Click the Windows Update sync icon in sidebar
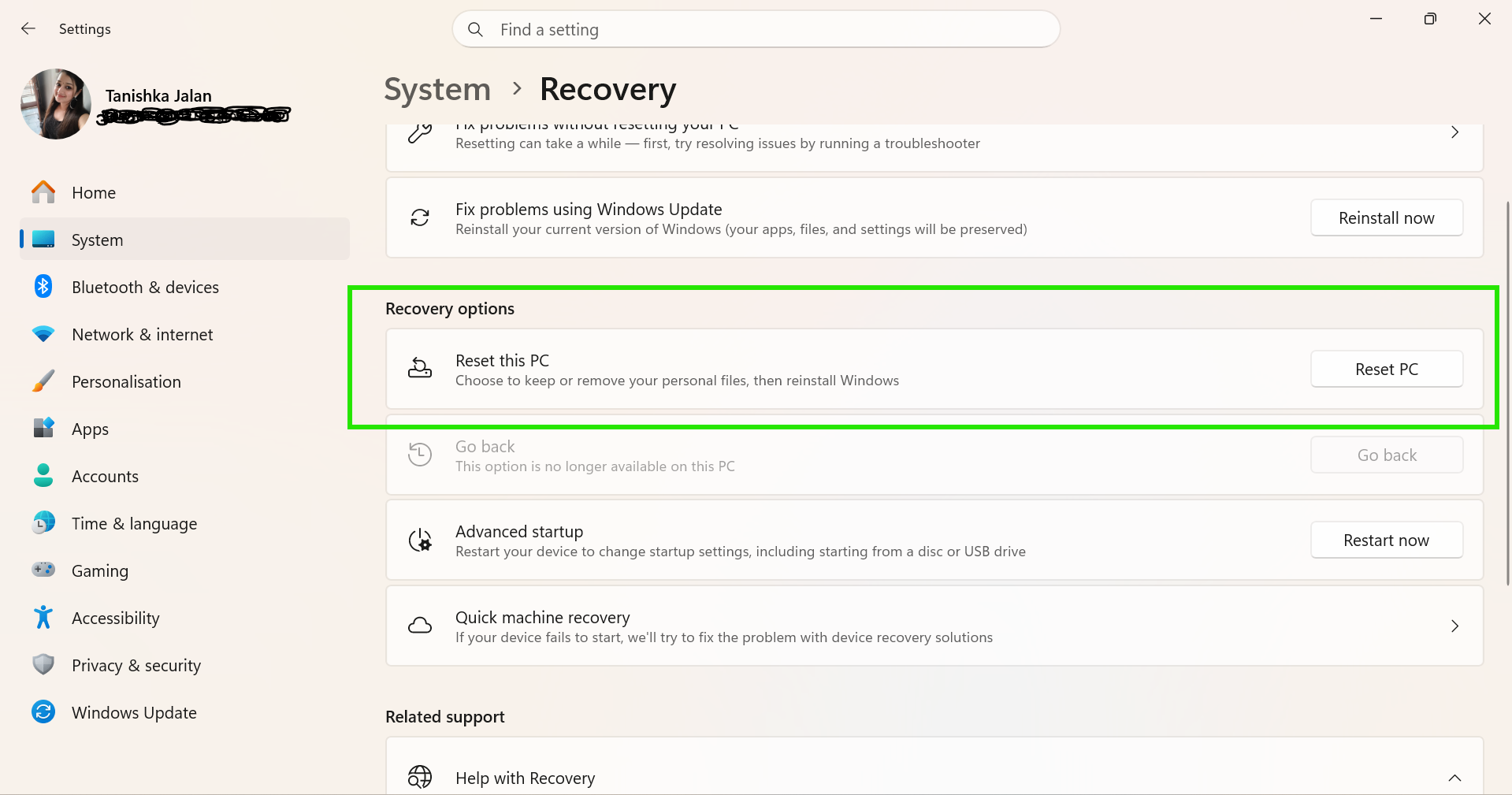 pyautogui.click(x=43, y=712)
